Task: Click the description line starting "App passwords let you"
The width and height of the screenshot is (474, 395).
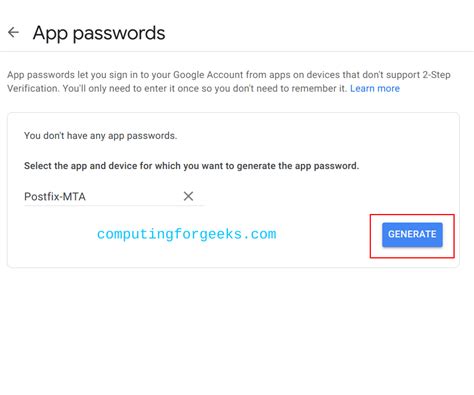Action: [229, 75]
